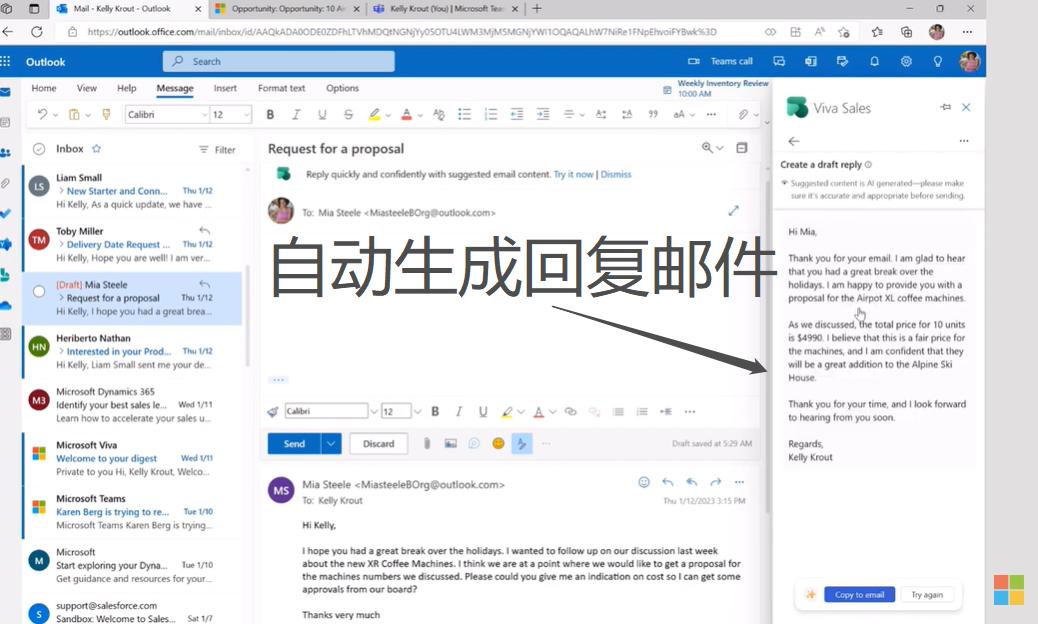Copy the suggested reply to email
The width and height of the screenshot is (1038, 624).
click(859, 594)
